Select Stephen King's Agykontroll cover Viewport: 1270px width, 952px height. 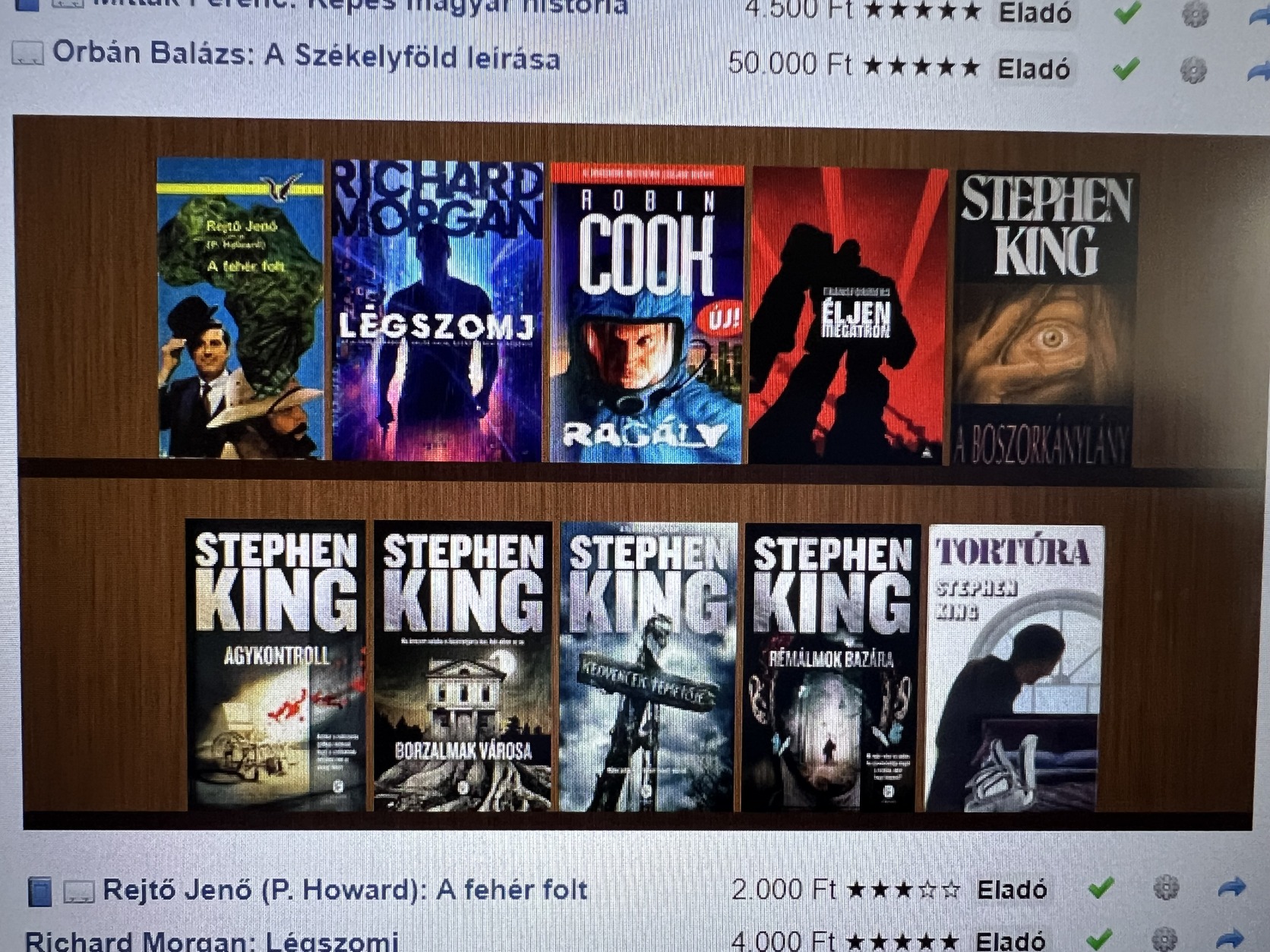[275, 665]
